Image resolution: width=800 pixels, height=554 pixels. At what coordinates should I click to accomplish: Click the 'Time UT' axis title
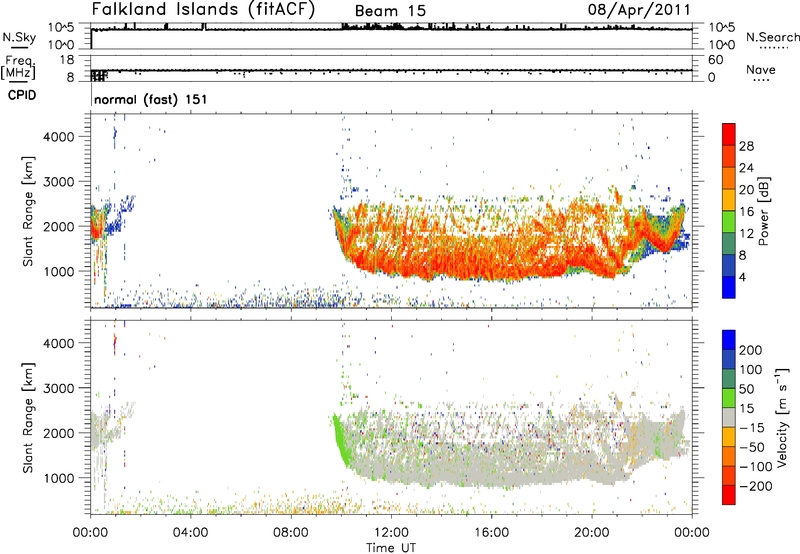pos(391,547)
